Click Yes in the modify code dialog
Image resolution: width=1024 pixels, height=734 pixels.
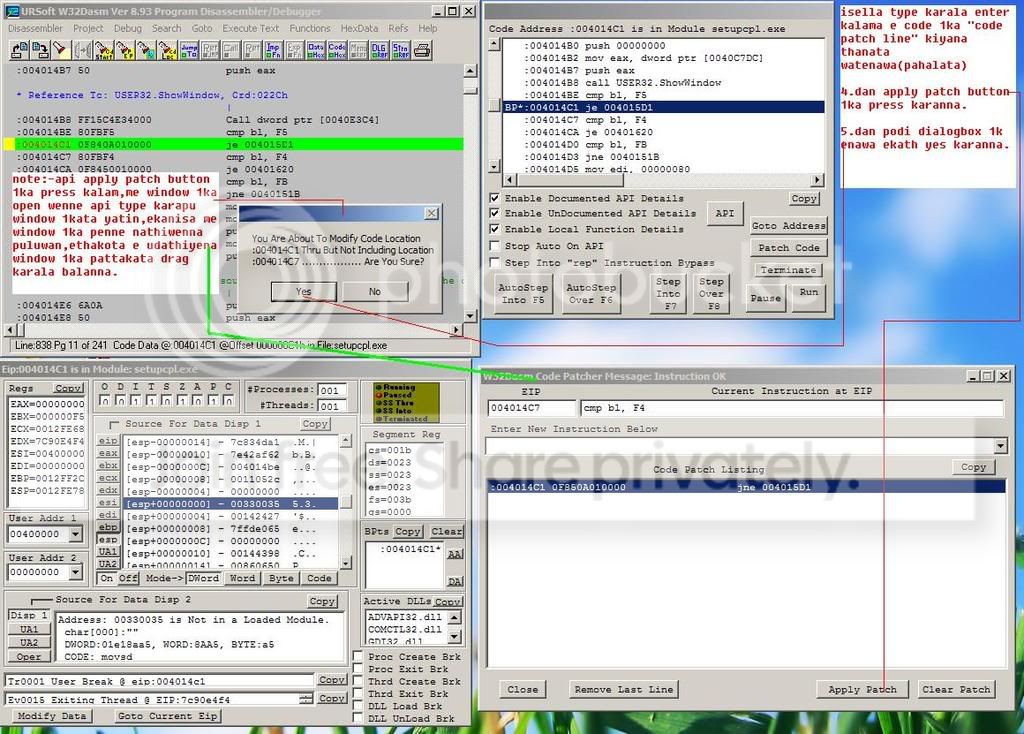(304, 291)
